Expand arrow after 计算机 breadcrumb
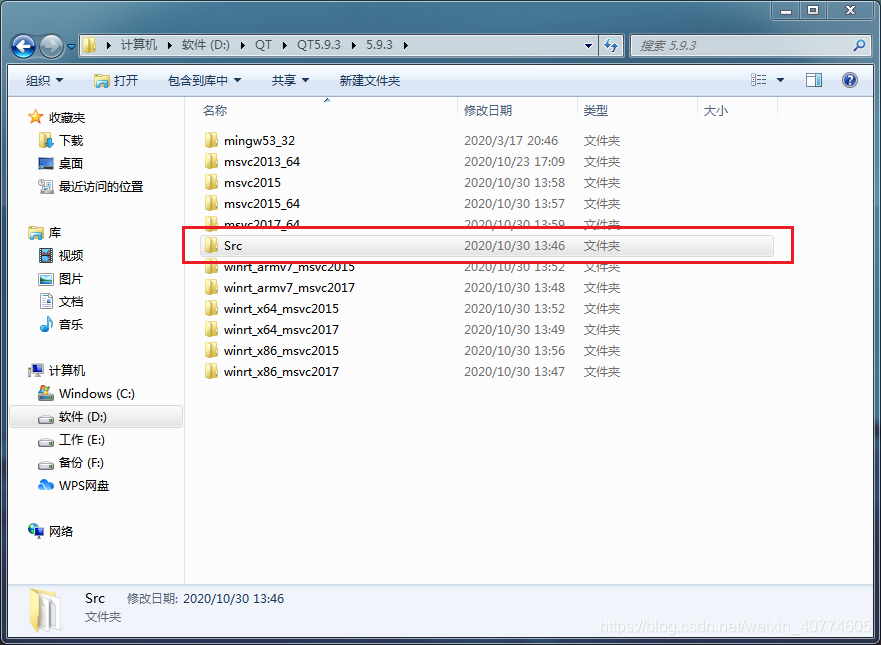This screenshot has height=645, width=881. point(169,46)
